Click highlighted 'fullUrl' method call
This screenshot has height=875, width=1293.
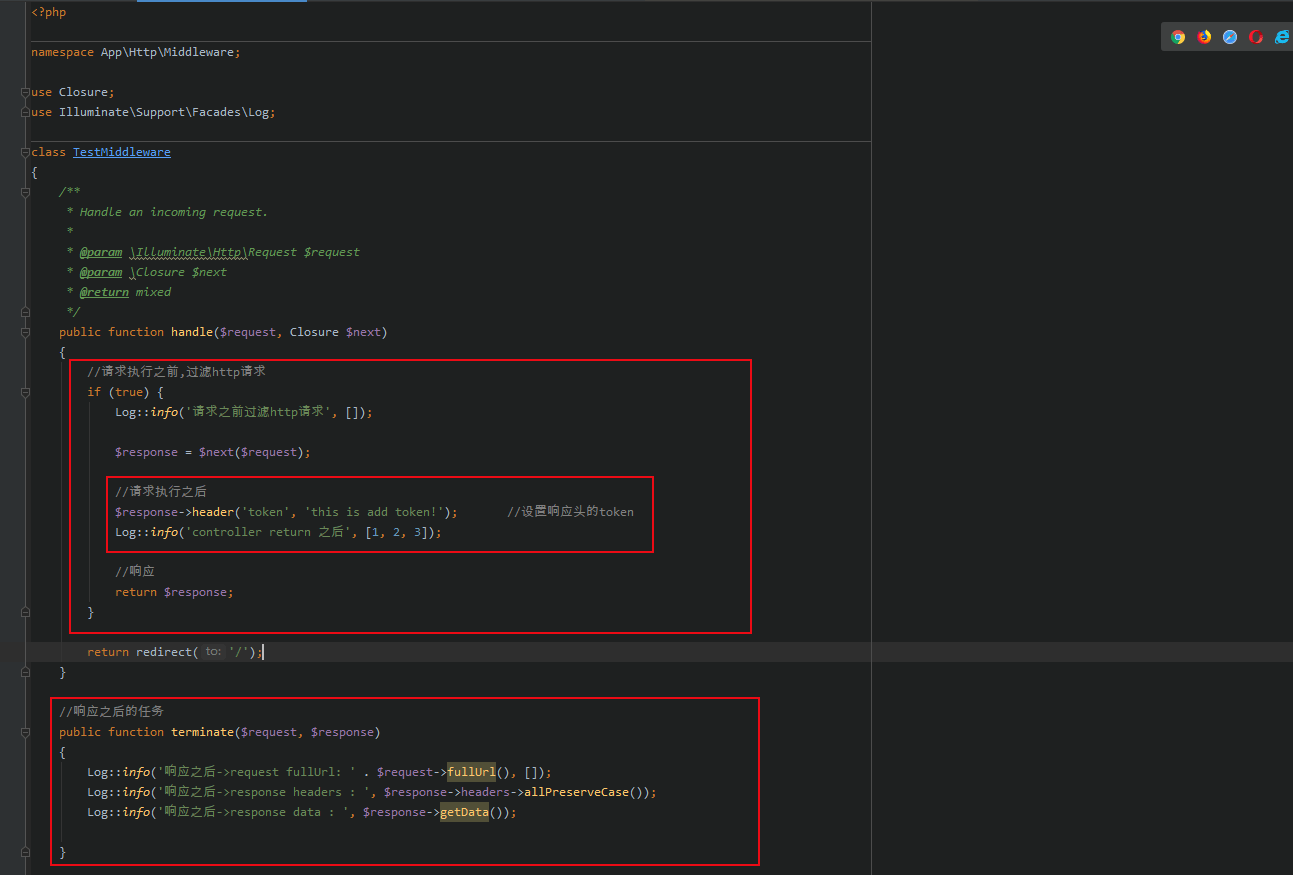[471, 772]
